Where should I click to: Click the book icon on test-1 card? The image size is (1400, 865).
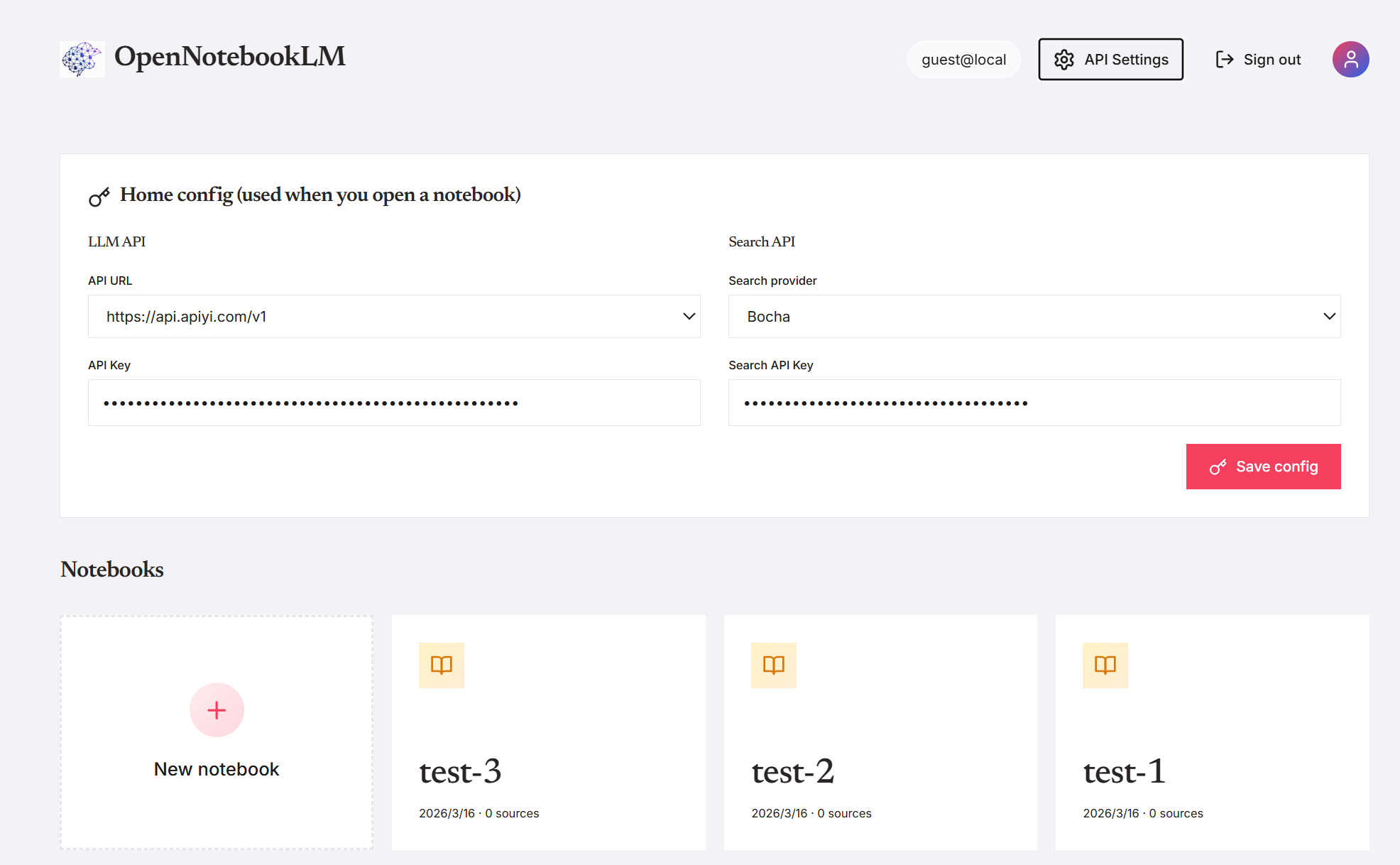point(1105,665)
